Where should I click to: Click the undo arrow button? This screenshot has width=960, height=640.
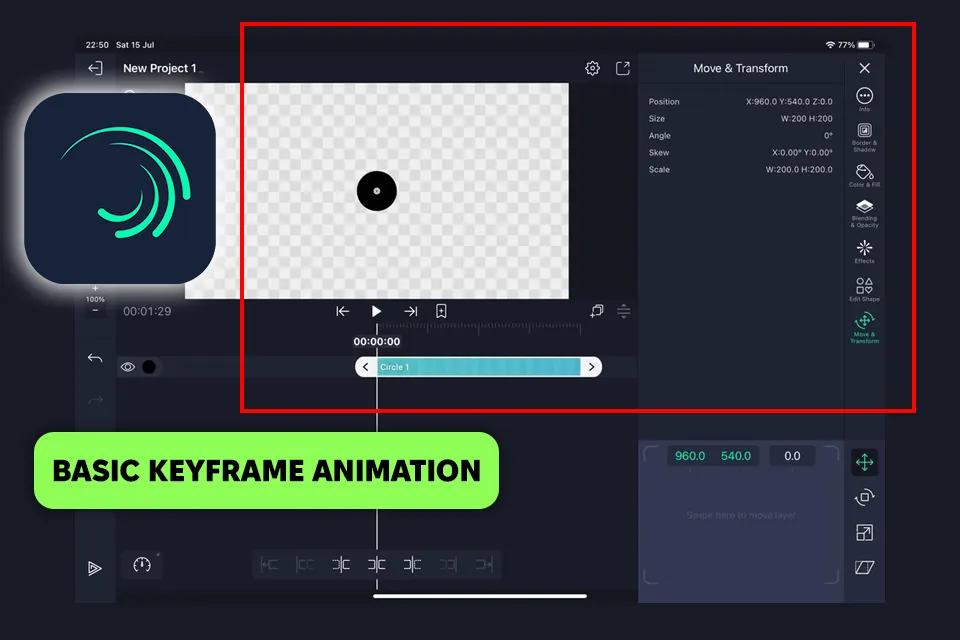95,358
